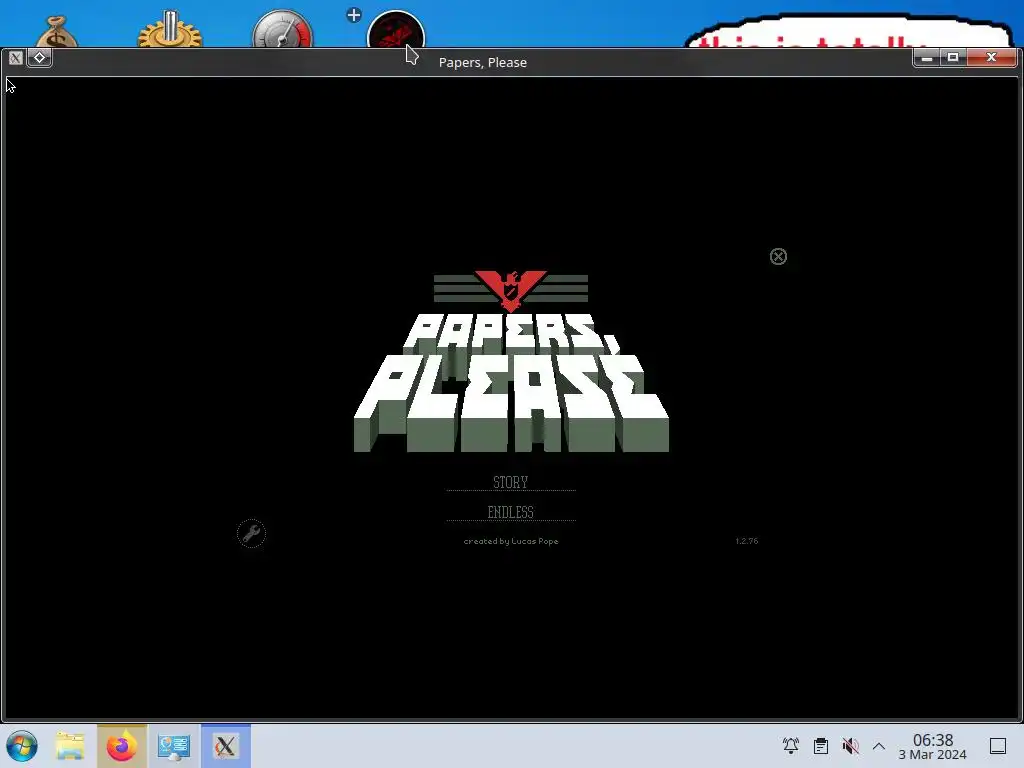Open the clipboard tray icon

(x=821, y=746)
